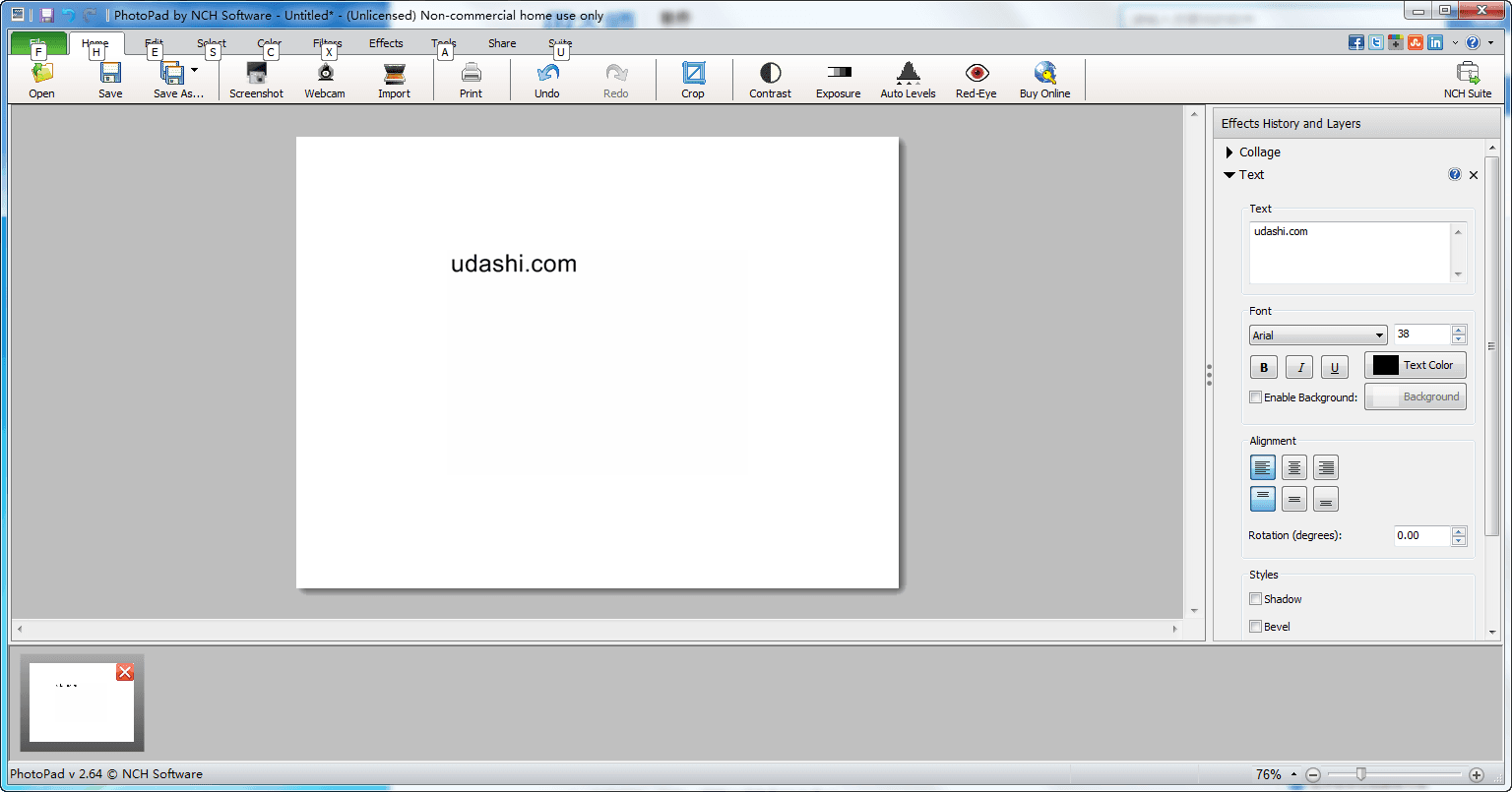Image resolution: width=1512 pixels, height=792 pixels.
Task: Set vertical alignment to bottom
Action: click(1326, 499)
